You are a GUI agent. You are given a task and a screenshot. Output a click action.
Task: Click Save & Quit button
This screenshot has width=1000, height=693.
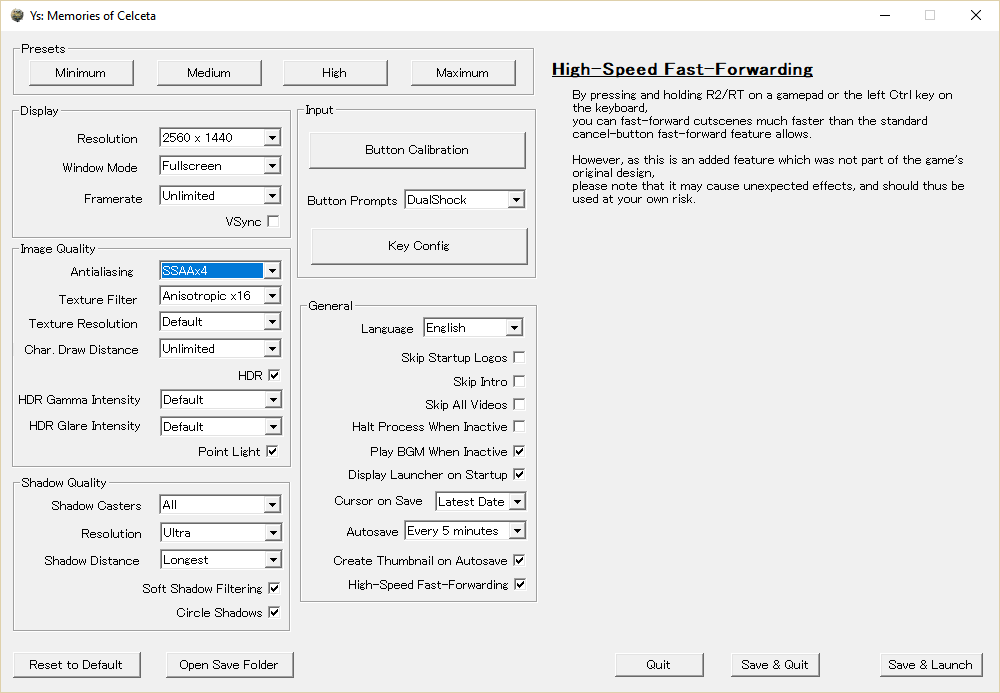(775, 665)
